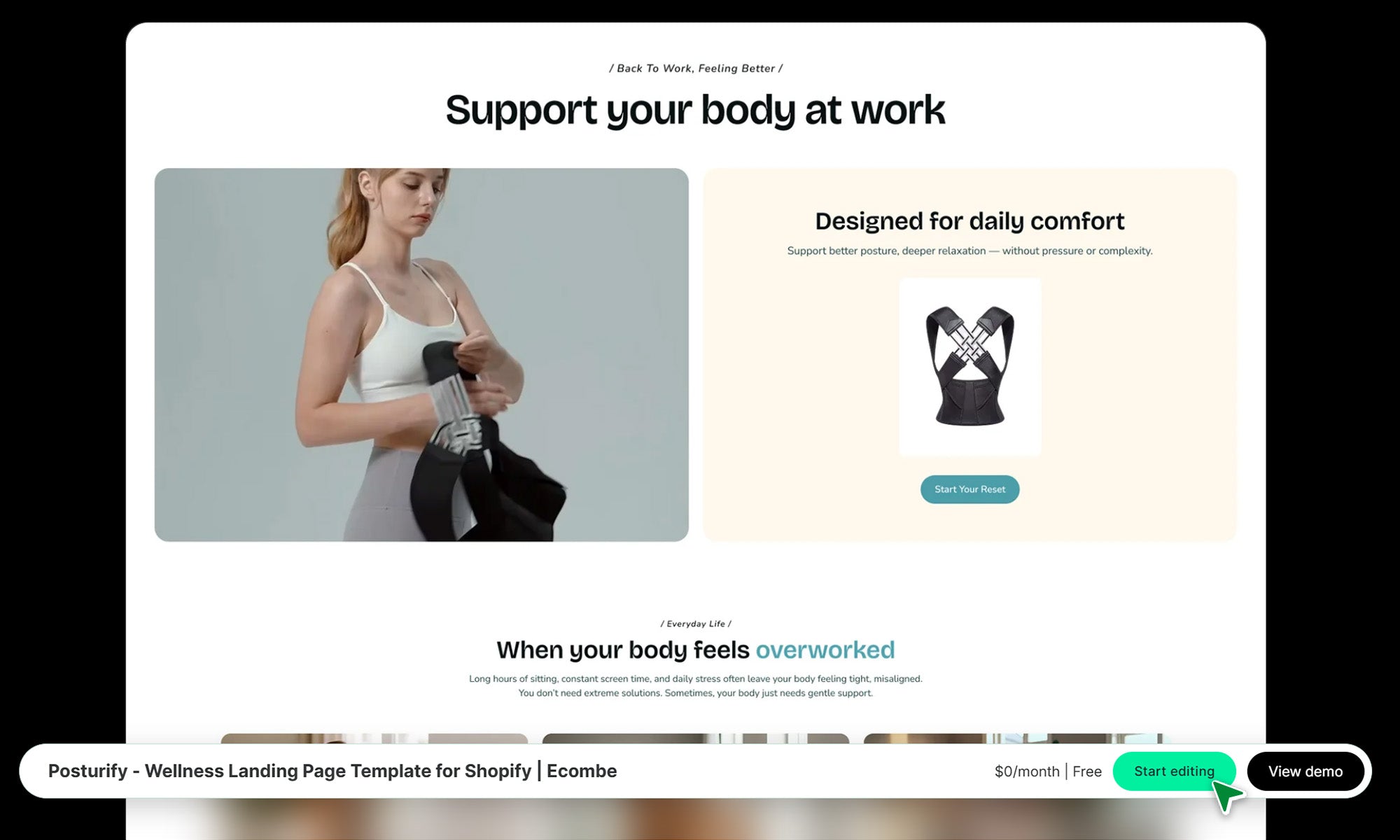Click the blurred preview strip below the bar

[696, 819]
